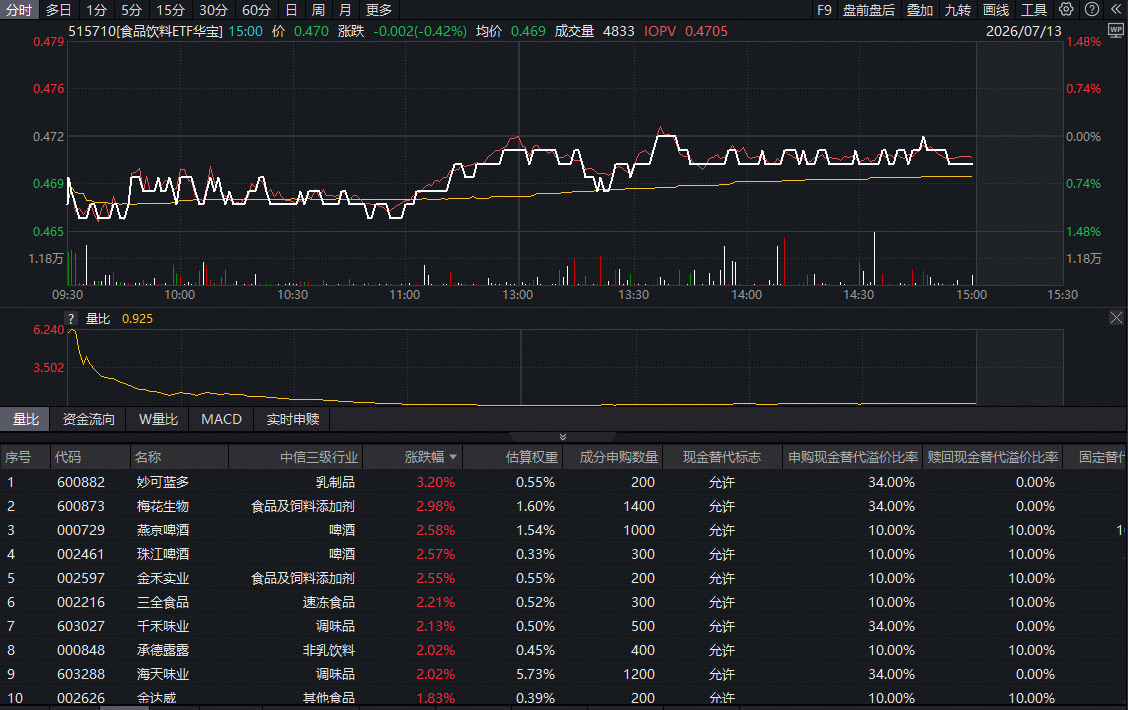Open the 画线 drawing tool
The width and height of the screenshot is (1128, 710).
point(996,10)
